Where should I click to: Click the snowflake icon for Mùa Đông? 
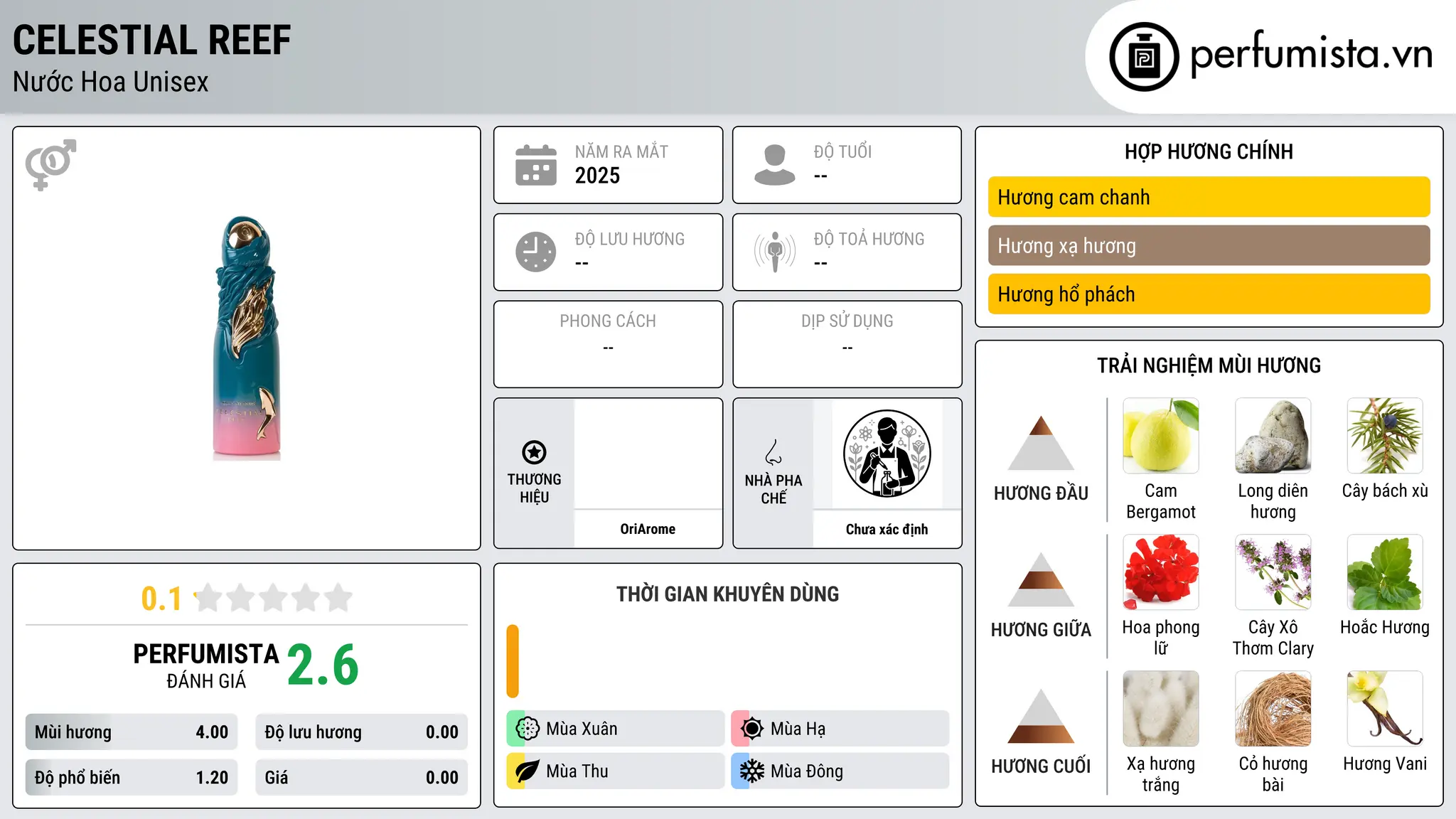click(752, 771)
